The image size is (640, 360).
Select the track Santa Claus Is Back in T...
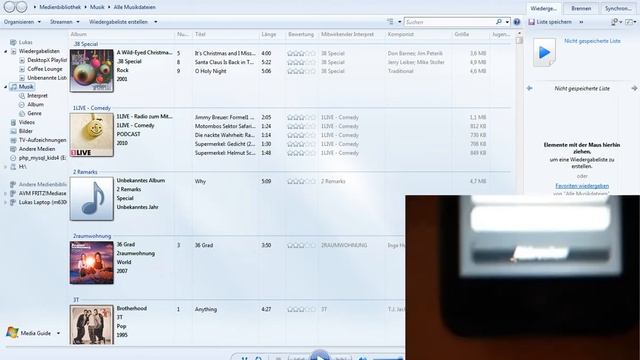pos(224,62)
